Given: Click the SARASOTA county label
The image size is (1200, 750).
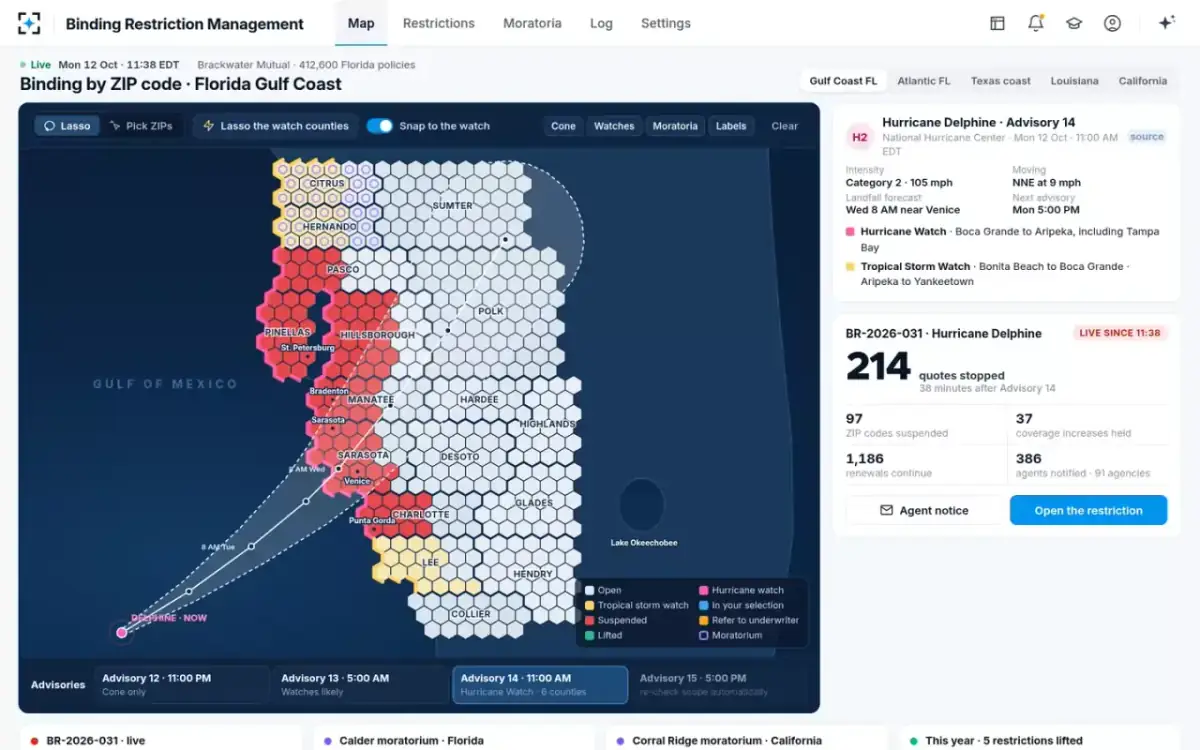Looking at the screenshot, I should pyautogui.click(x=363, y=455).
